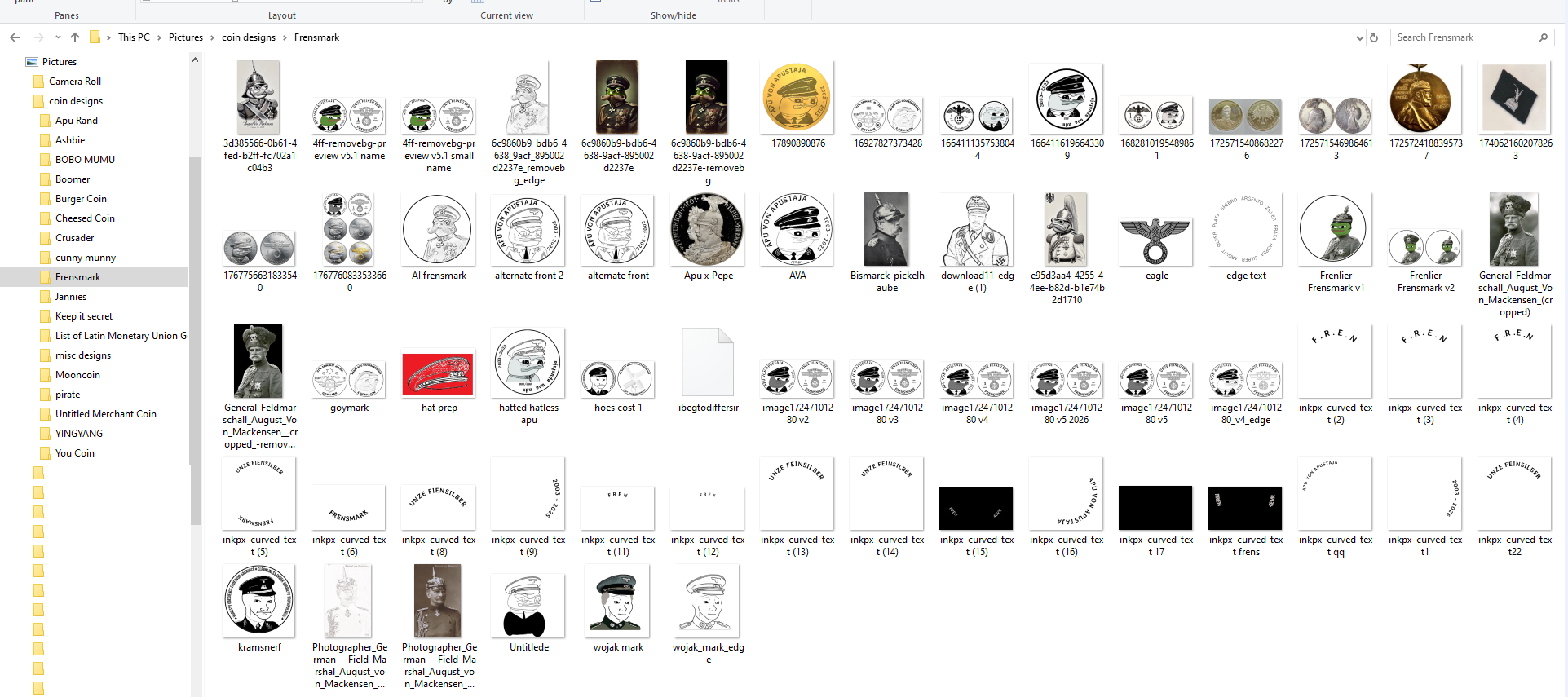Click the Forward navigation arrow
Image resolution: width=1568 pixels, height=697 pixels.
point(38,37)
